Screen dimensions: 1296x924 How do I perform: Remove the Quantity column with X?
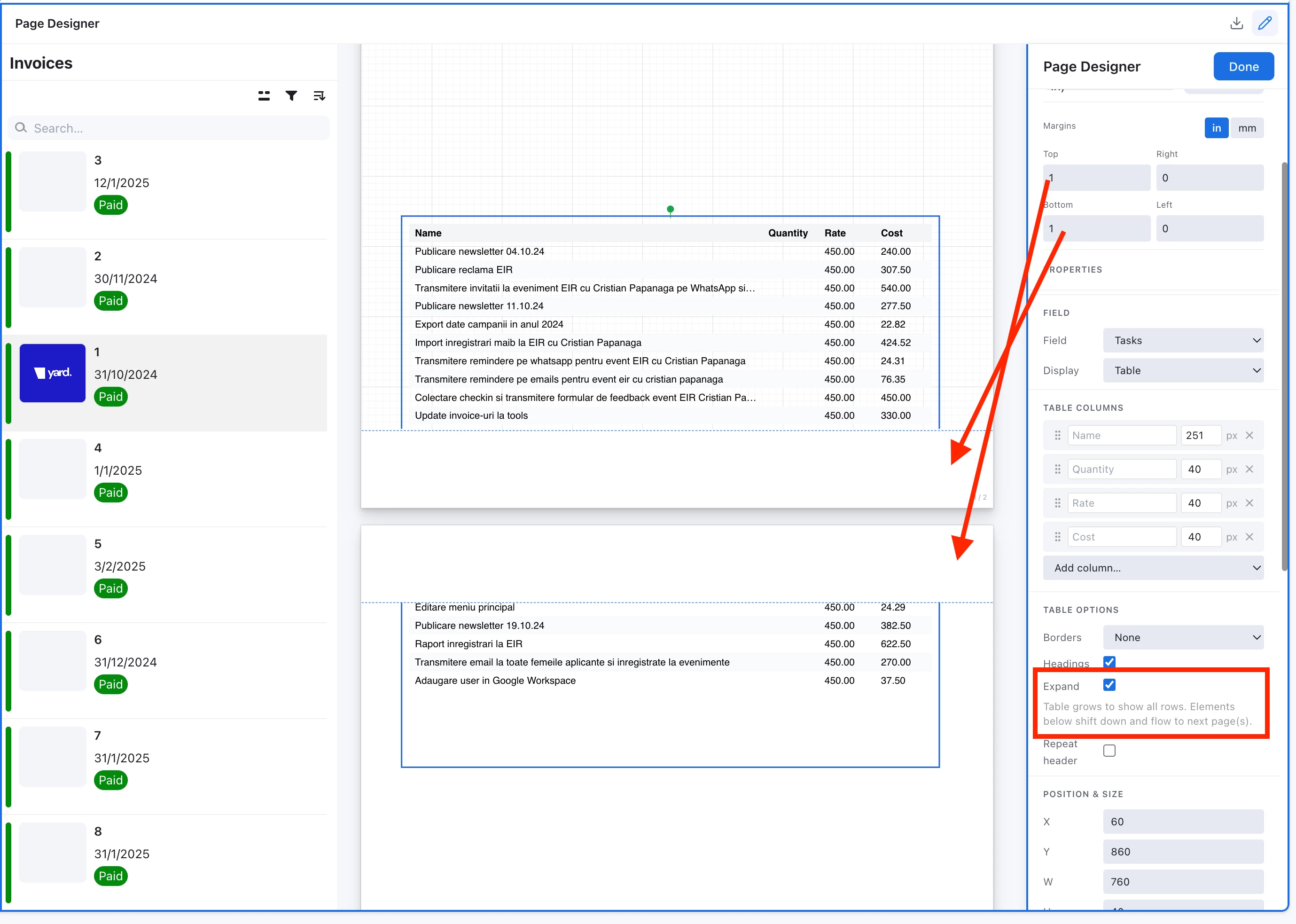tap(1249, 470)
